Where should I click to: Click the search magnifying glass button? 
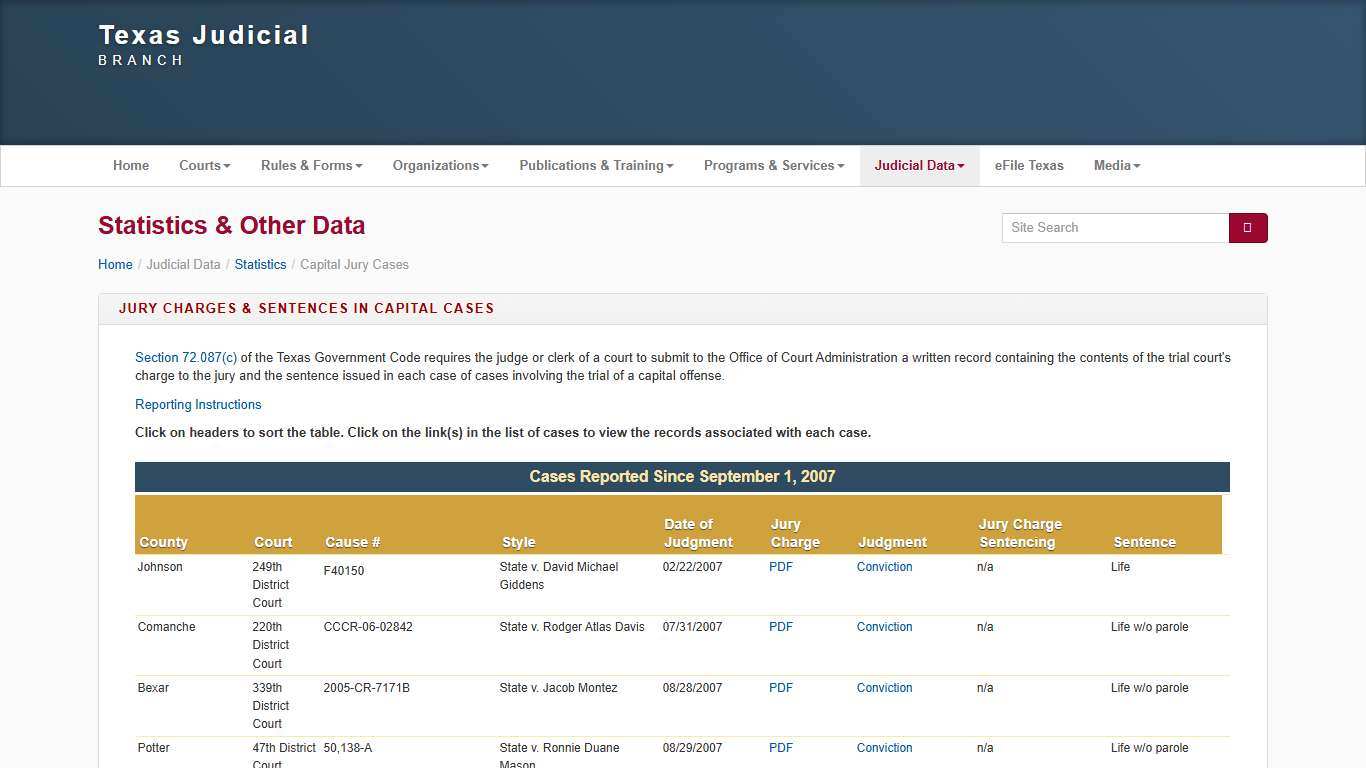click(x=1247, y=227)
